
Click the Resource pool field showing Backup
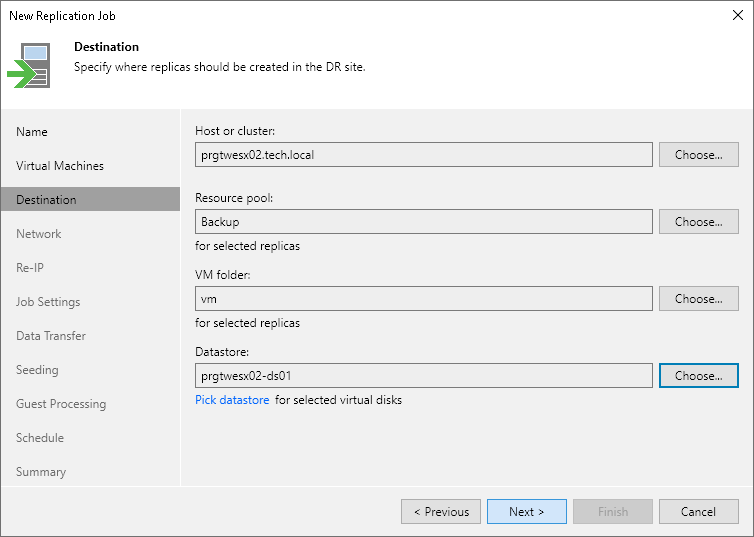click(x=424, y=222)
